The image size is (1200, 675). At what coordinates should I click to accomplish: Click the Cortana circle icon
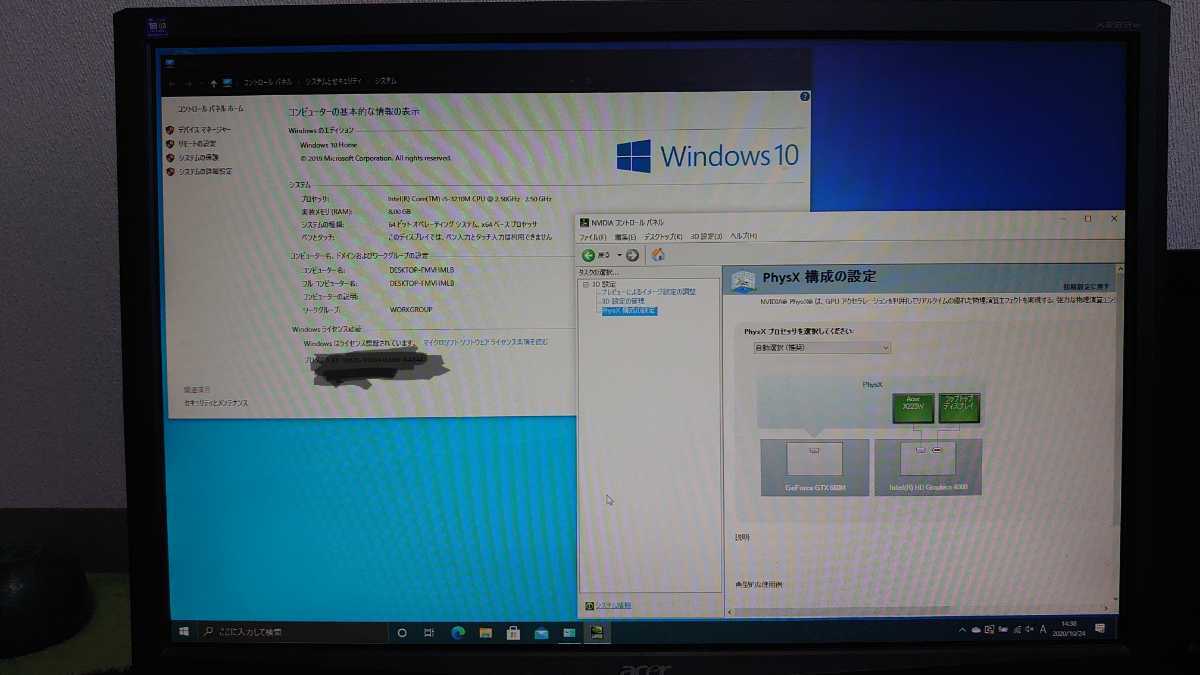click(402, 633)
